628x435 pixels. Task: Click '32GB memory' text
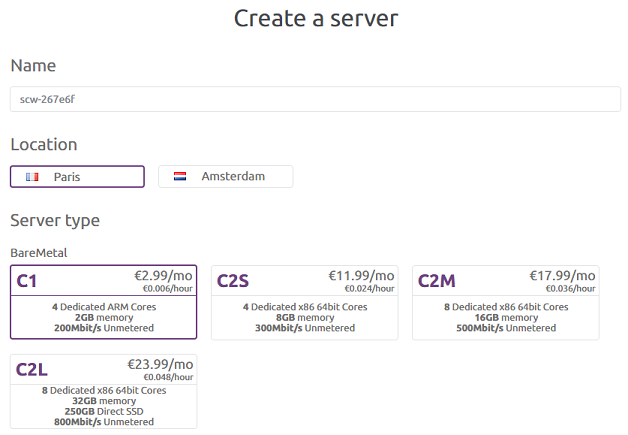[104, 401]
